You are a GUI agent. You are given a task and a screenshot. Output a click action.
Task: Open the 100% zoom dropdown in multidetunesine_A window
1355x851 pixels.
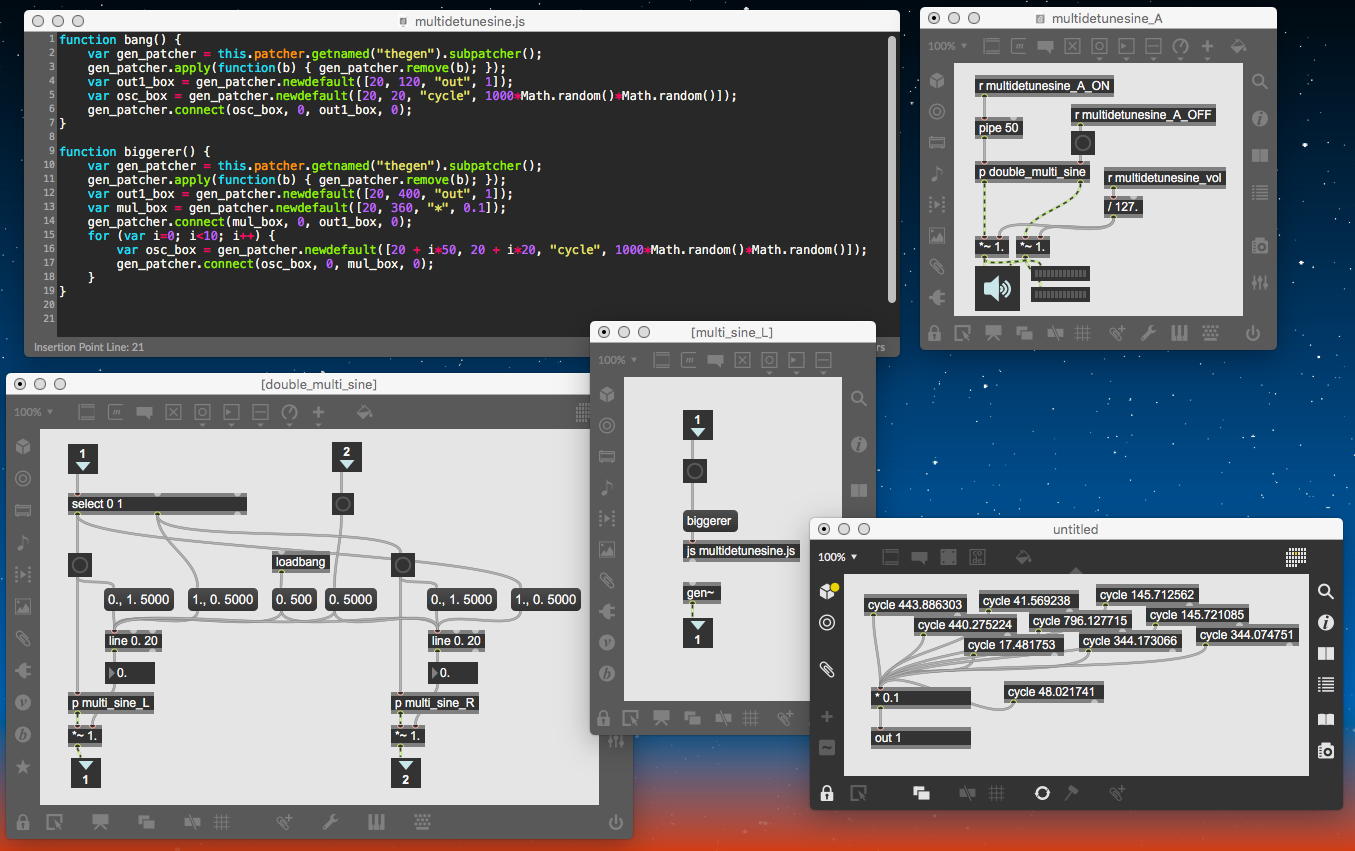pos(947,46)
